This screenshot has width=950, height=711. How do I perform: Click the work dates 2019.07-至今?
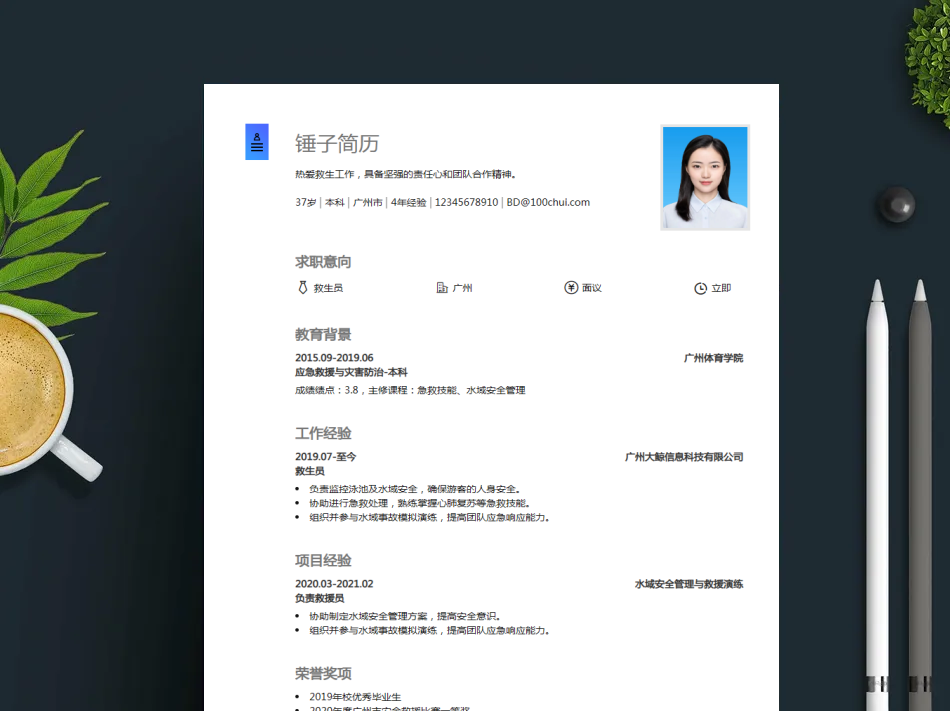[x=325, y=457]
